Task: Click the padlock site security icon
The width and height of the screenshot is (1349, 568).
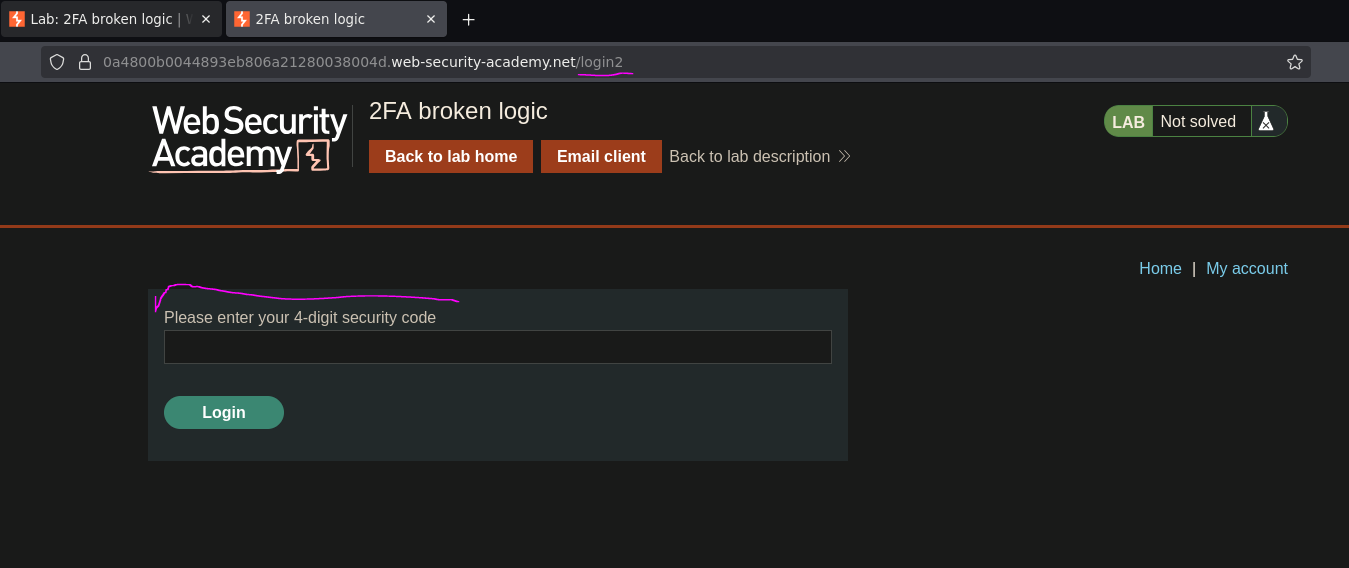Action: pyautogui.click(x=85, y=62)
